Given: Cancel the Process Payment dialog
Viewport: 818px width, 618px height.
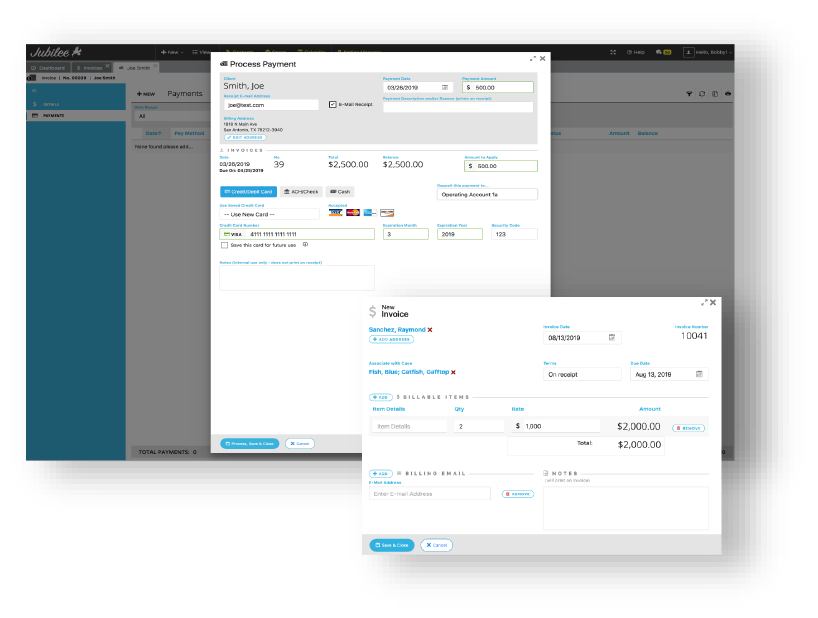Looking at the screenshot, I should coord(299,444).
